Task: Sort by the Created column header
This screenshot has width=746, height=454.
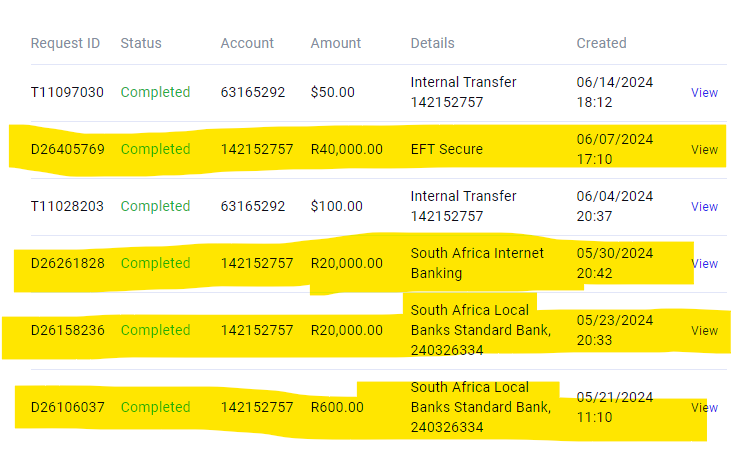Action: click(601, 43)
